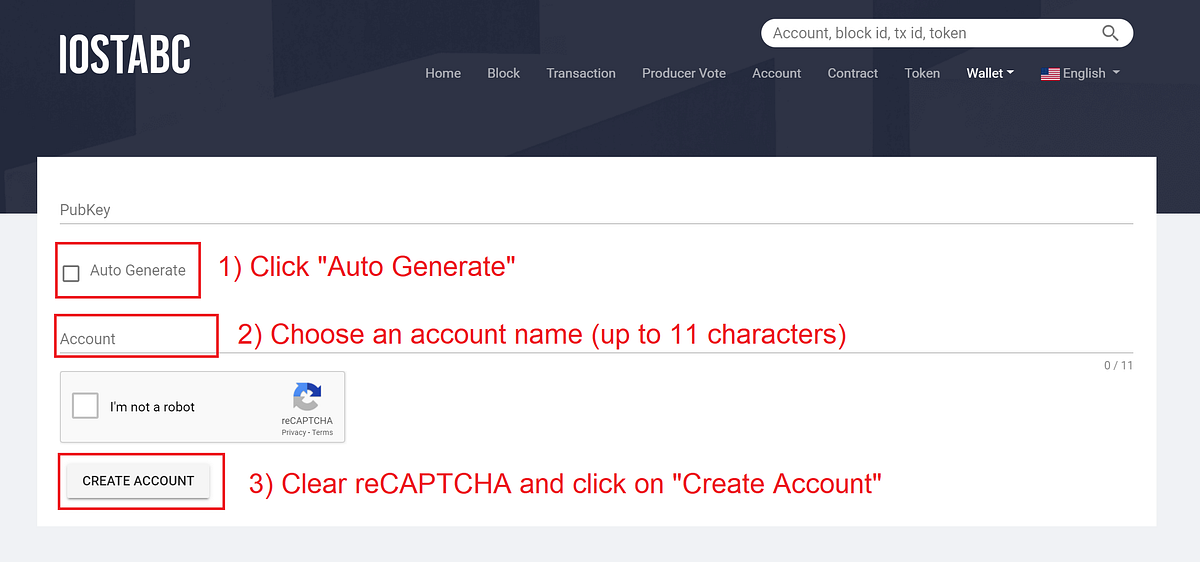Open reCAPTCHA Privacy link
This screenshot has height=562, width=1200.
[294, 432]
